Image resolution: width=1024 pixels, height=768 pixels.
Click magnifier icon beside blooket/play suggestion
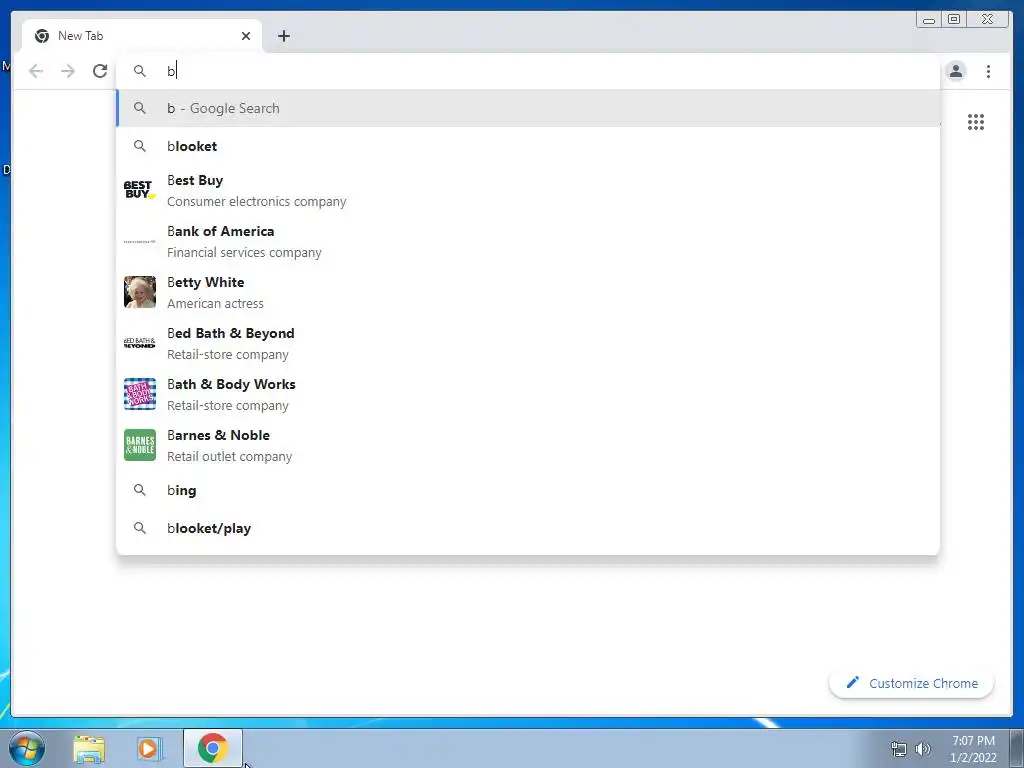point(140,528)
